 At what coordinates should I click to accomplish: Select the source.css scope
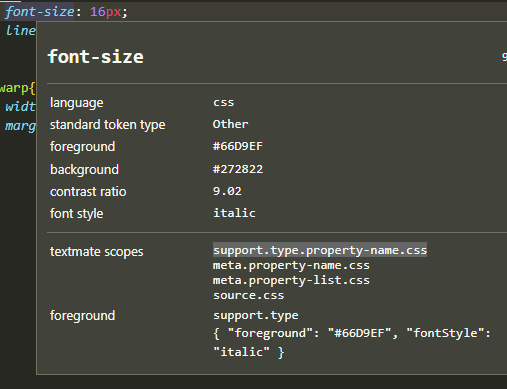[x=249, y=295]
